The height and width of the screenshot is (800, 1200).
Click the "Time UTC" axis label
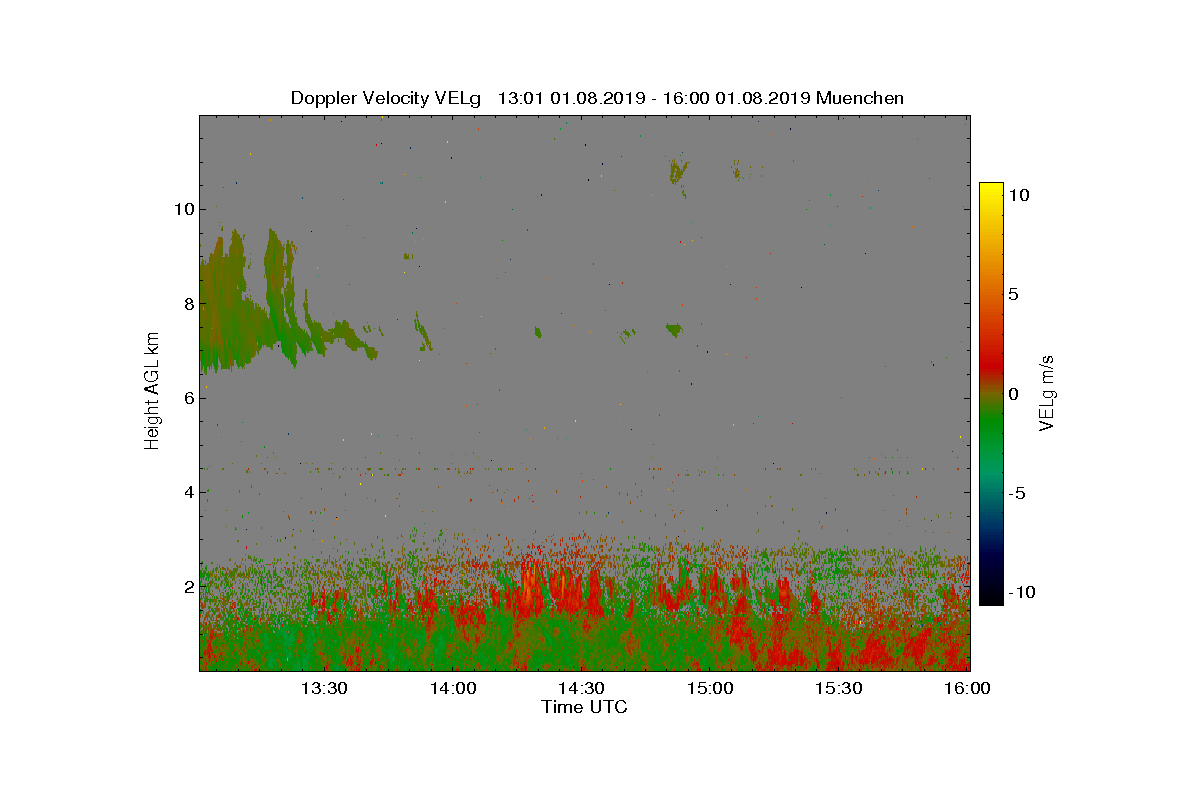coord(584,707)
